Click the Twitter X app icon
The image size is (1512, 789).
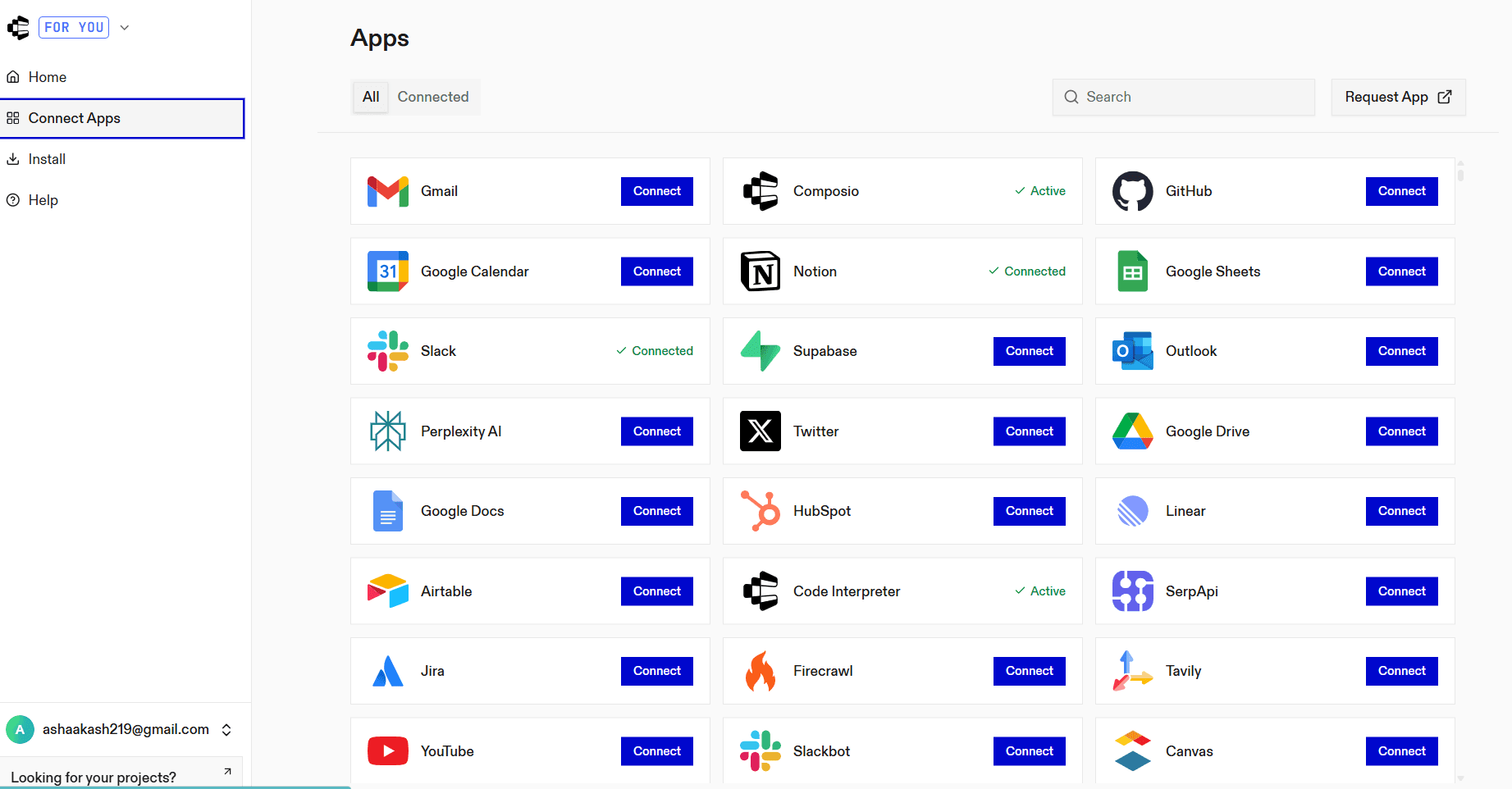tap(761, 431)
